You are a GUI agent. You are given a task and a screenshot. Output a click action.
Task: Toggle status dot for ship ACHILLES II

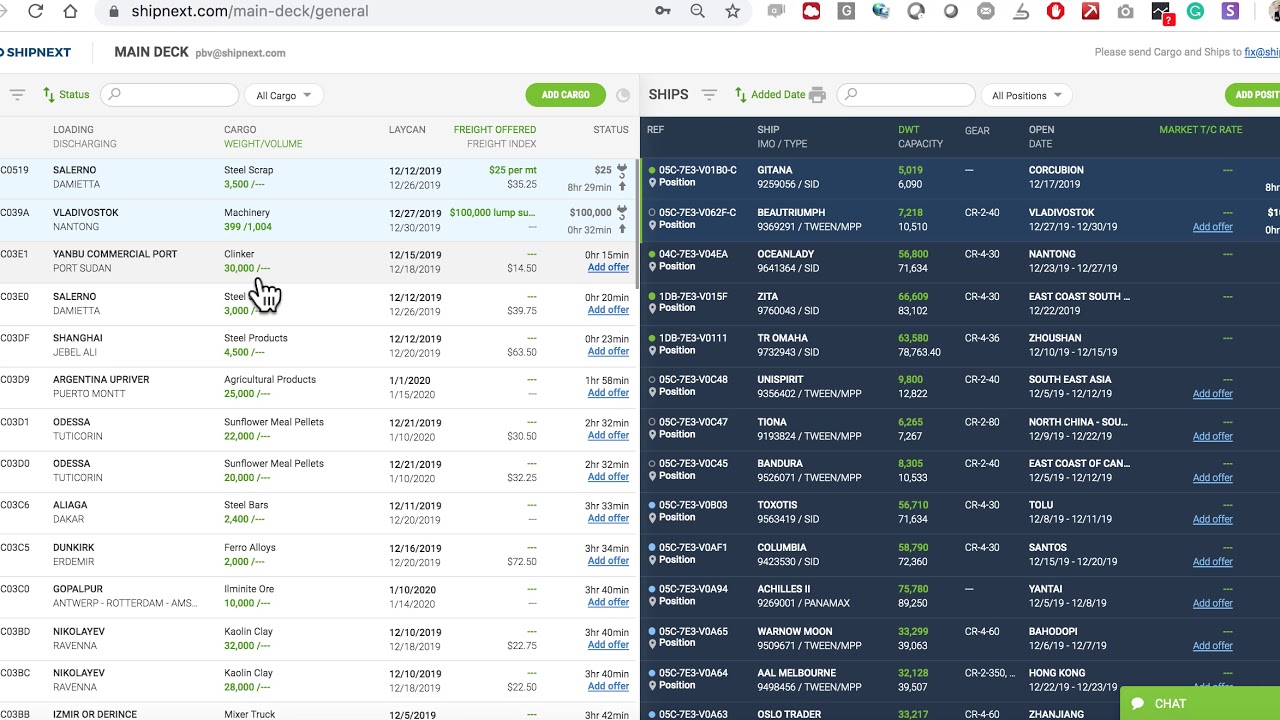click(x=652, y=589)
